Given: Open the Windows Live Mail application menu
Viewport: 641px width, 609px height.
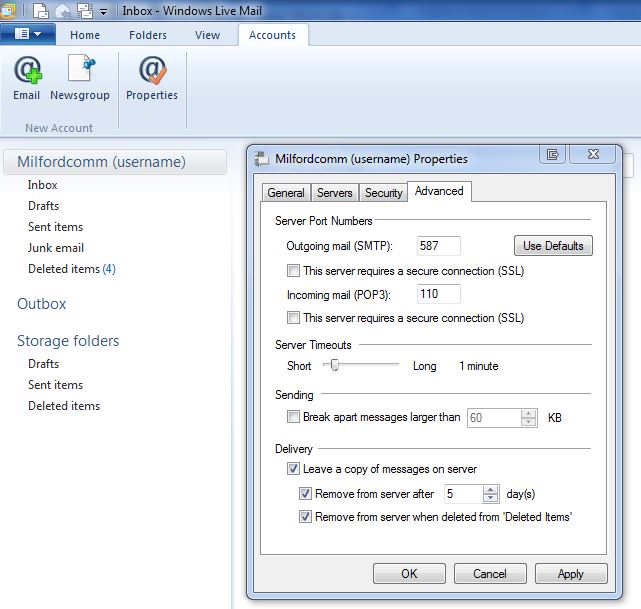Looking at the screenshot, I should (28, 34).
